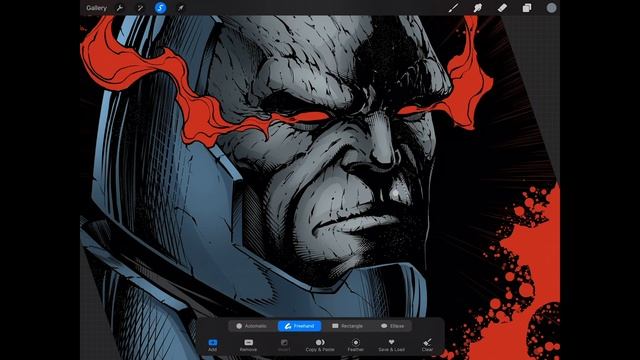Select the Brush tool
The width and height of the screenshot is (640, 360).
[453, 8]
